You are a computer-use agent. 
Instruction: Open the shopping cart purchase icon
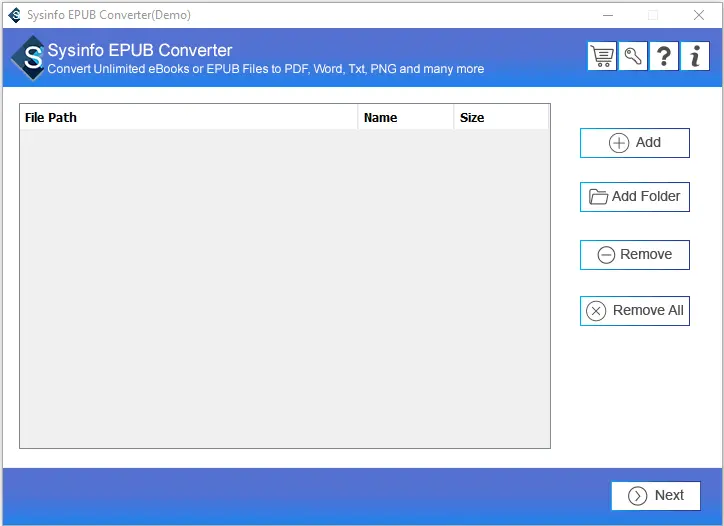[x=602, y=56]
